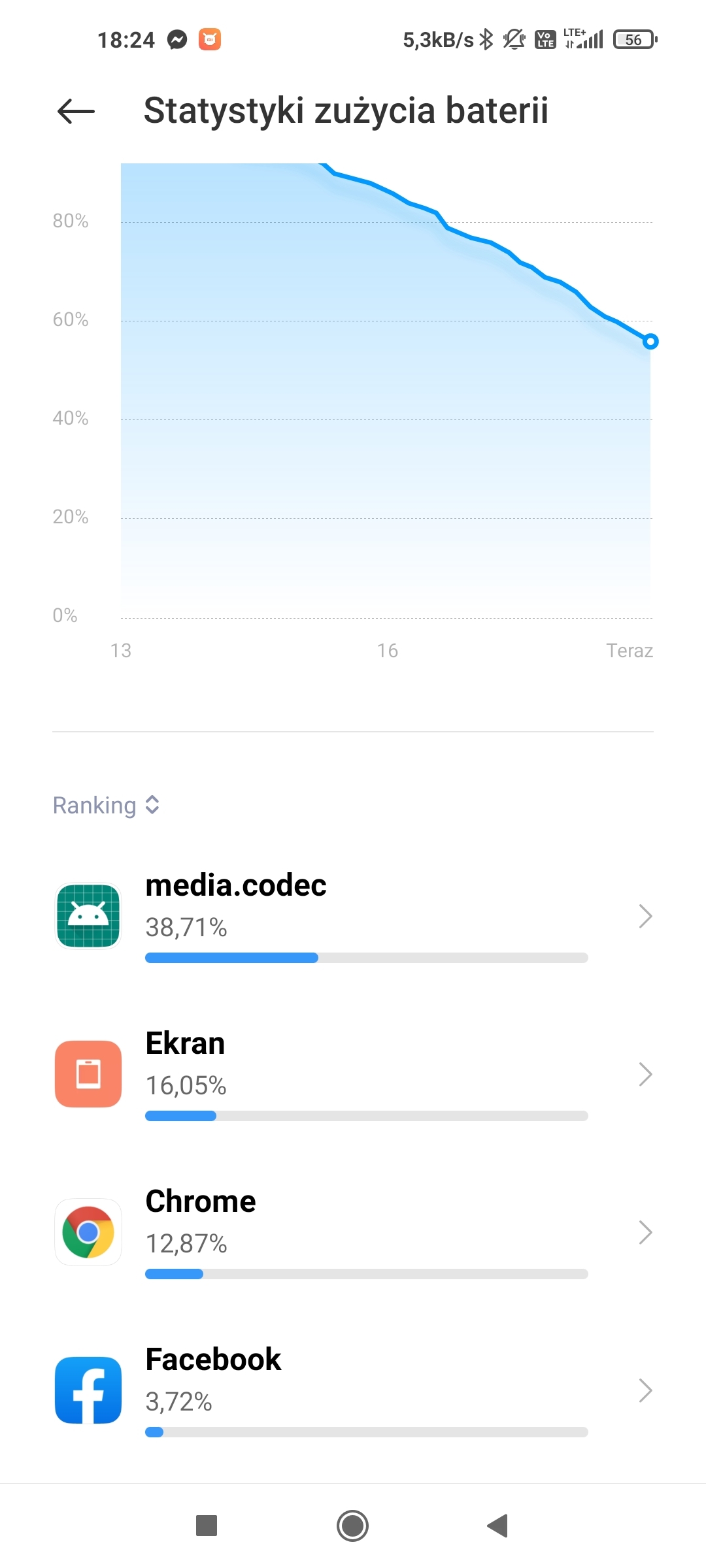This screenshot has height=1568, width=706.
Task: Tap the Messenger notification icon in status bar
Action: click(x=177, y=40)
